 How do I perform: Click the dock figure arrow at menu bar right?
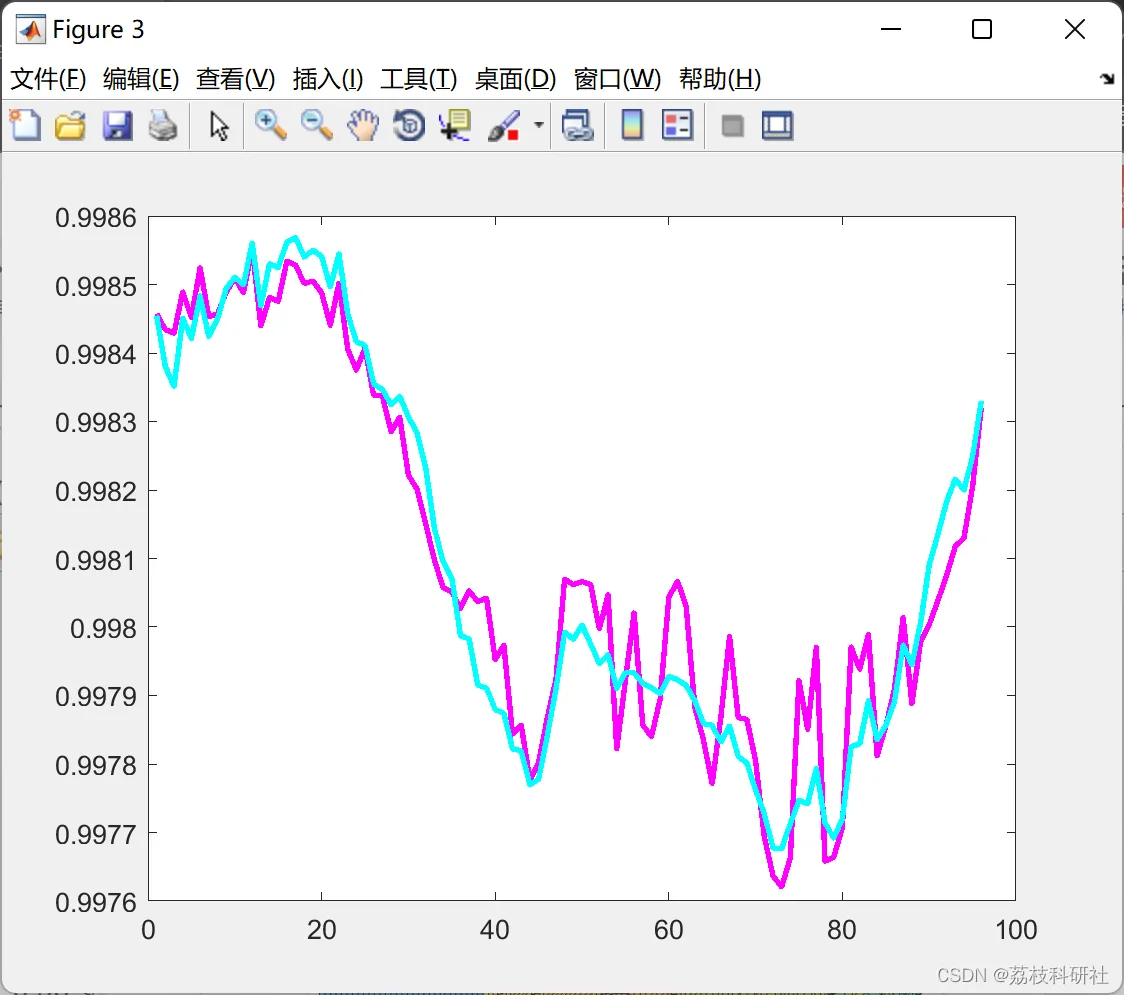point(1108,78)
